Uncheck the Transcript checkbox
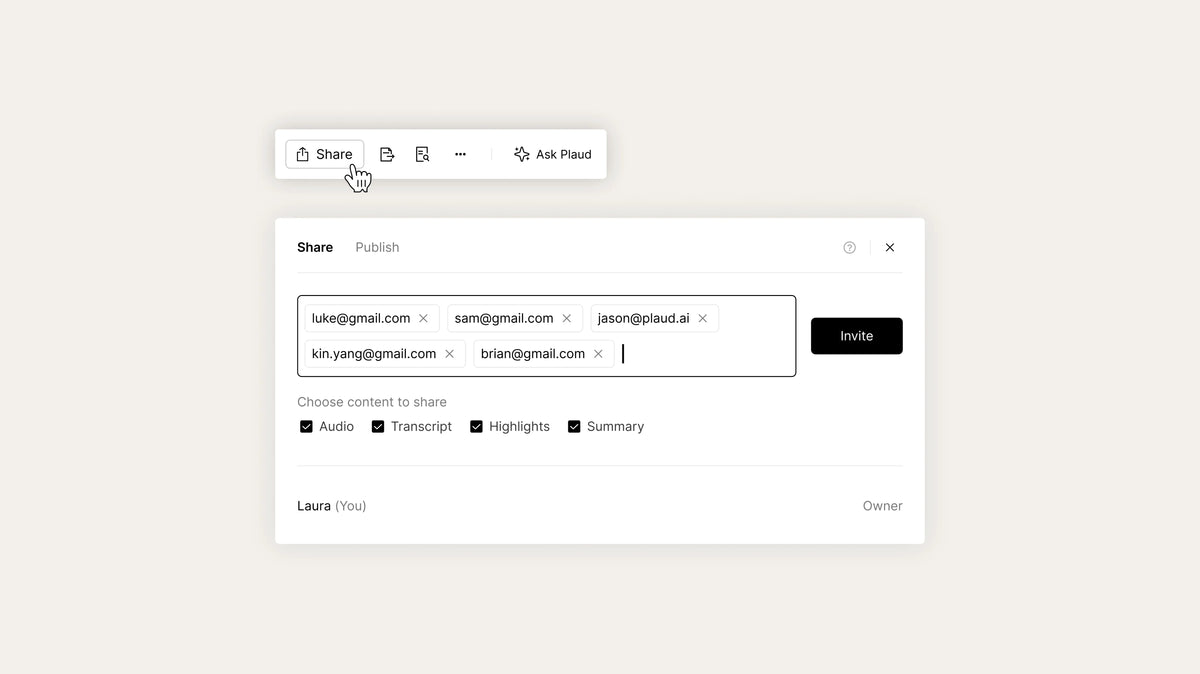This screenshot has height=674, width=1200. (378, 427)
